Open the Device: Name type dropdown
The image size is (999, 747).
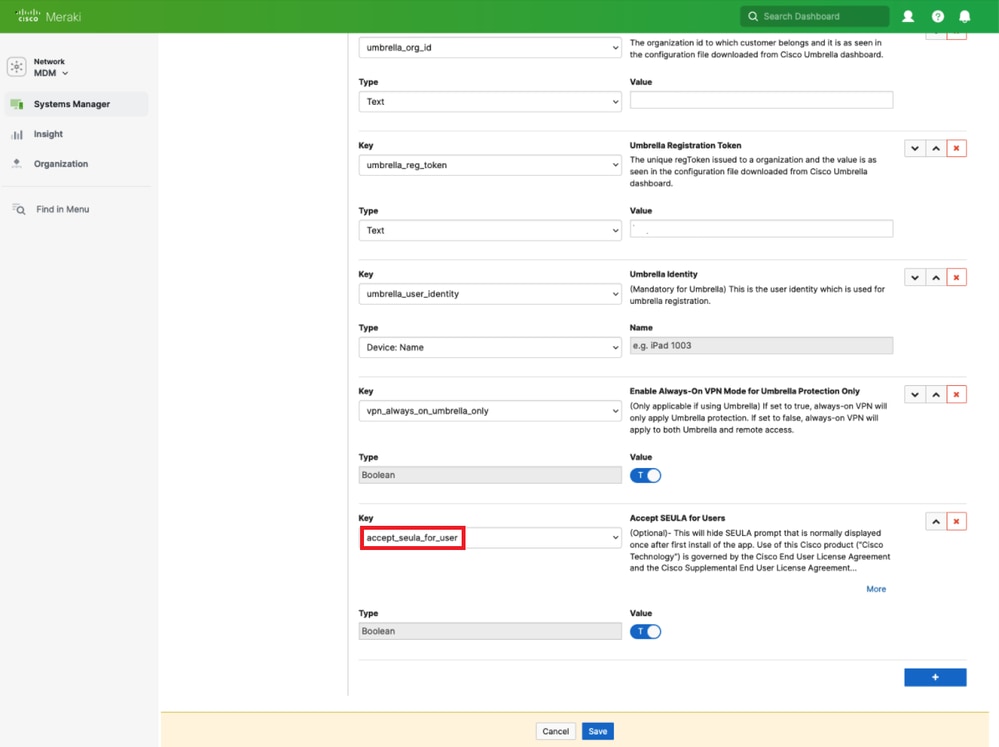pyautogui.click(x=489, y=348)
